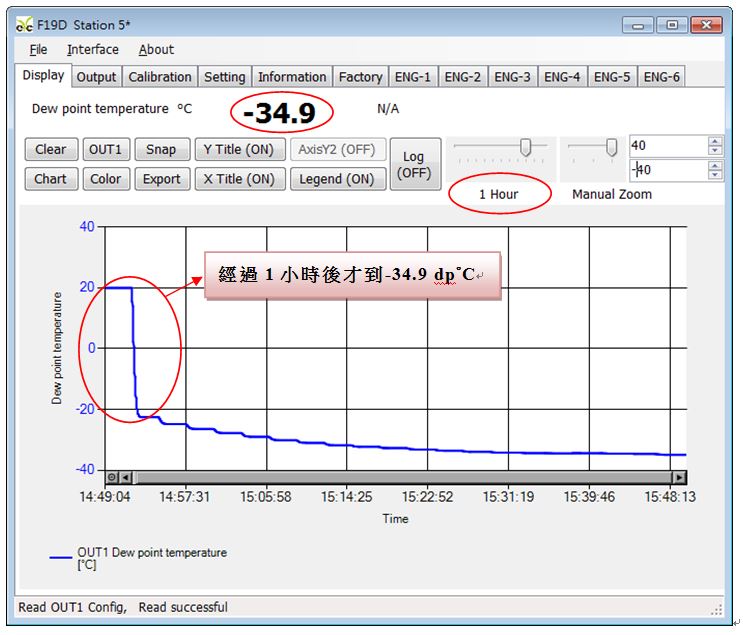Open the Interface menu

pyautogui.click(x=92, y=49)
